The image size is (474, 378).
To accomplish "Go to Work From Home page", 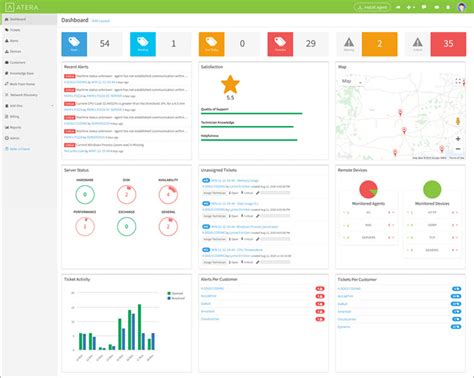I will point(22,84).
